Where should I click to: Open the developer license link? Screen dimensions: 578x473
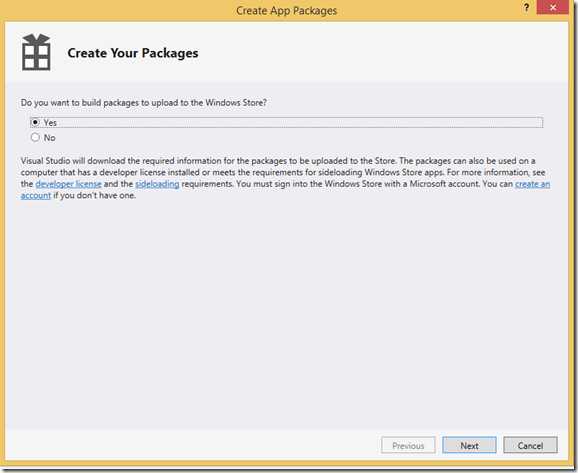(x=69, y=184)
